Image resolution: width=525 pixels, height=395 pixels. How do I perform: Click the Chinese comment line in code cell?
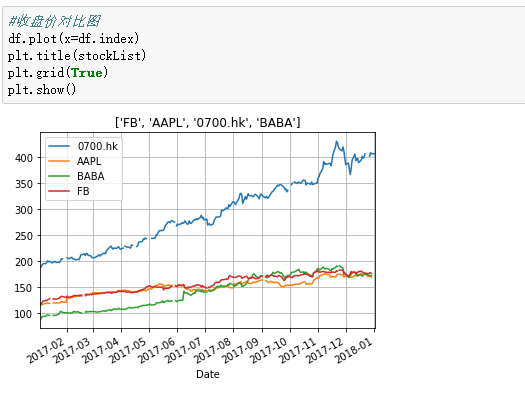[x=54, y=21]
